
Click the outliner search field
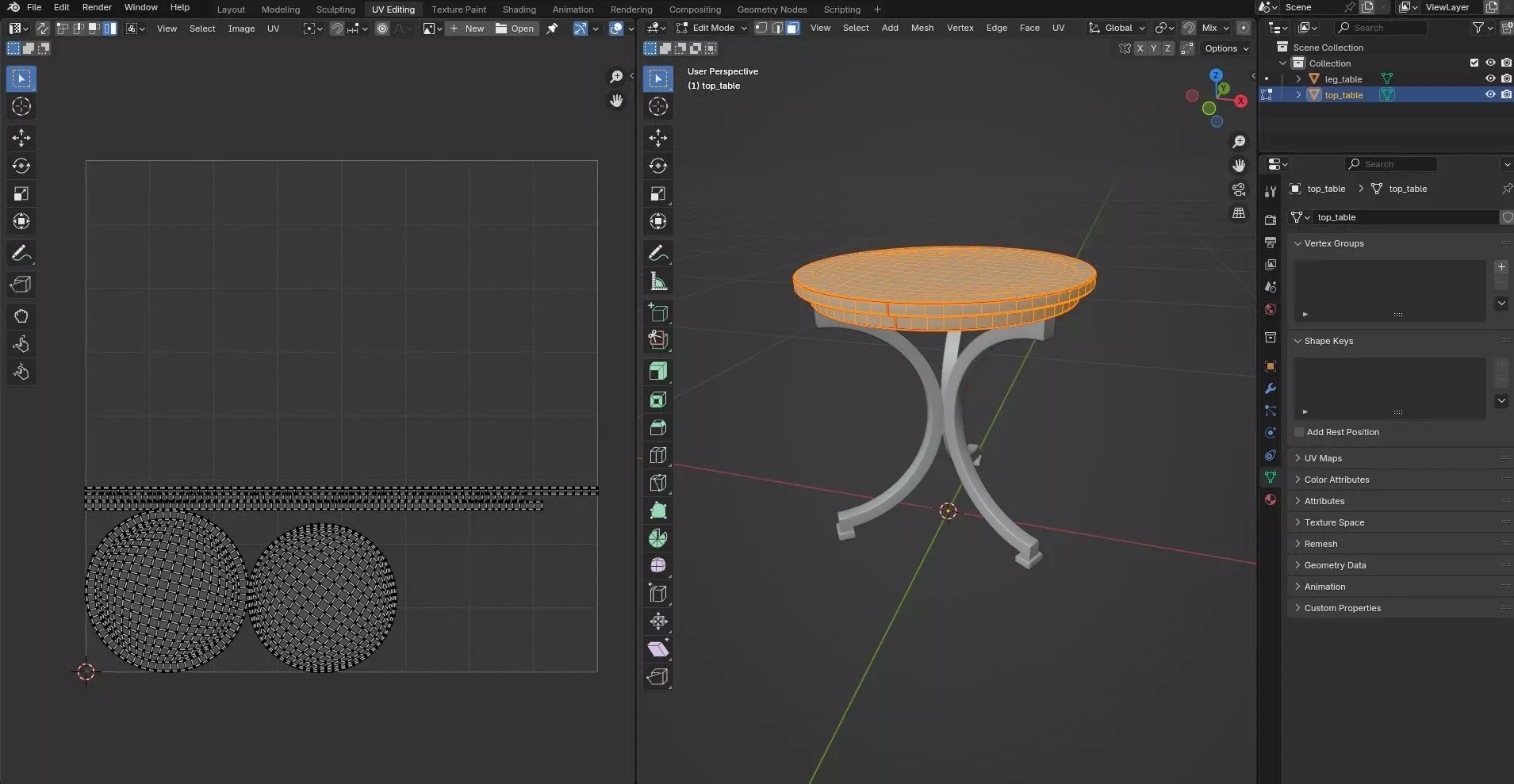[x=1381, y=28]
